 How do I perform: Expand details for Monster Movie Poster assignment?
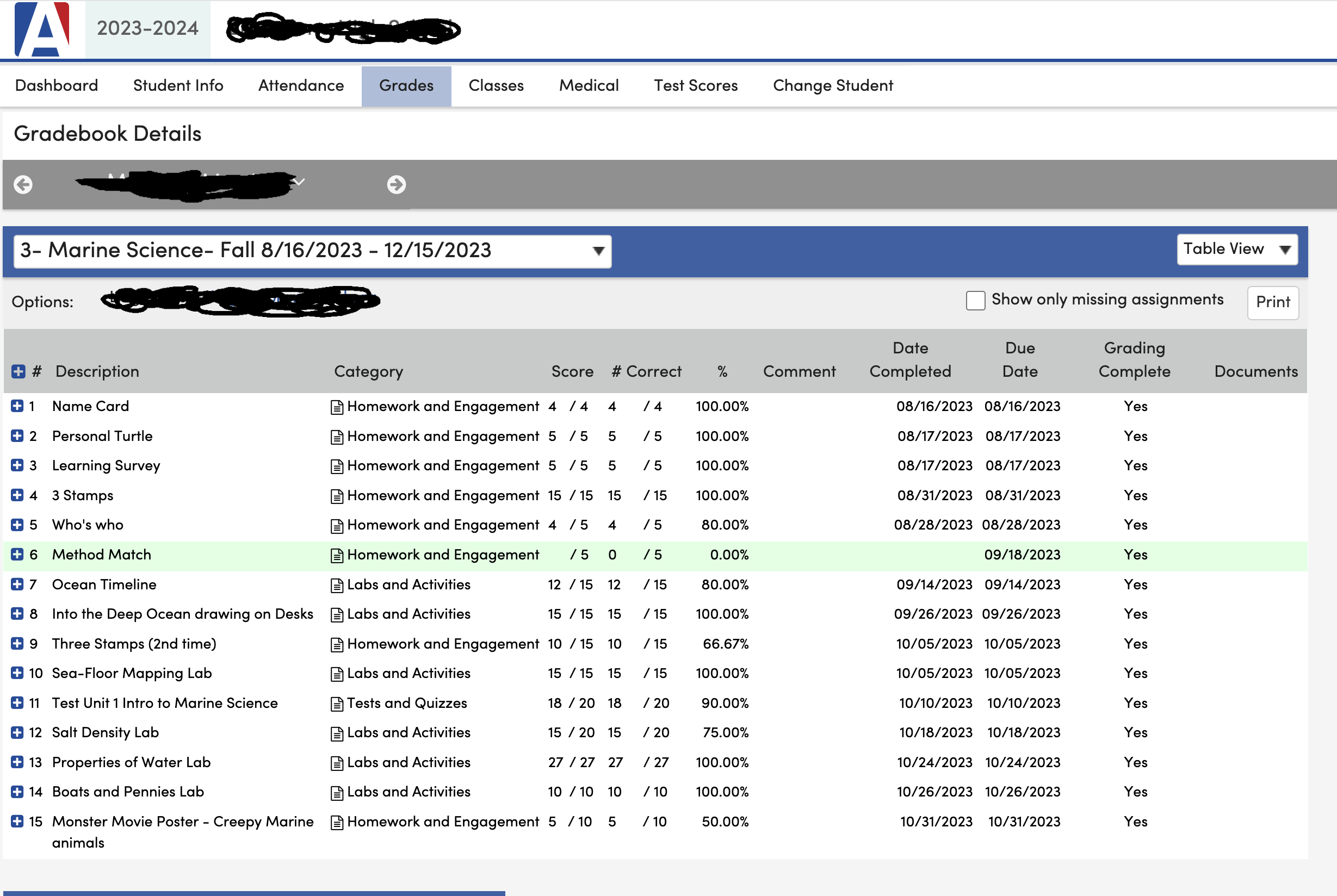[17, 821]
